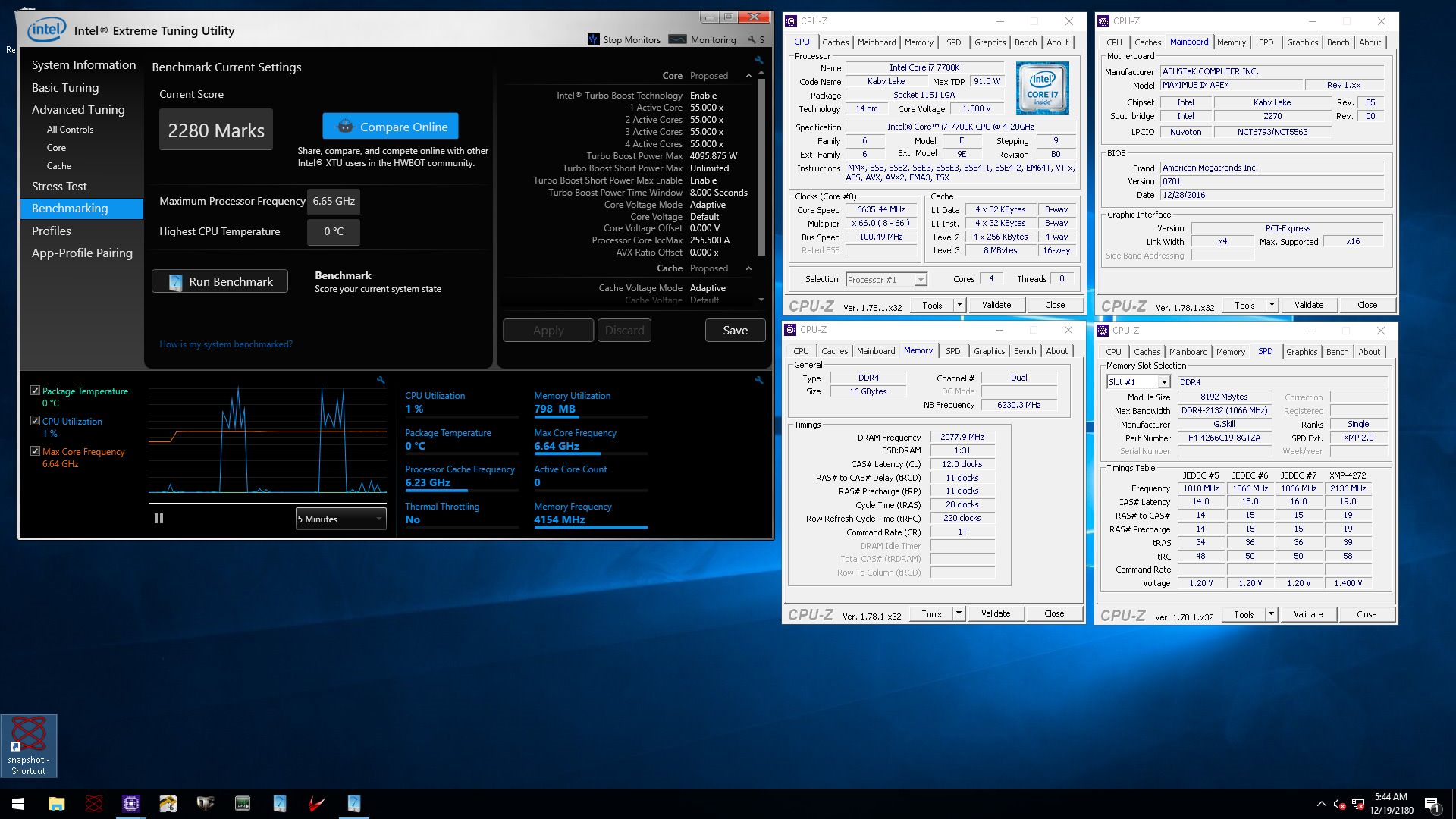Switch to Graphics tab in CPU-Z Memory window
This screenshot has width=1456, height=819.
(990, 351)
